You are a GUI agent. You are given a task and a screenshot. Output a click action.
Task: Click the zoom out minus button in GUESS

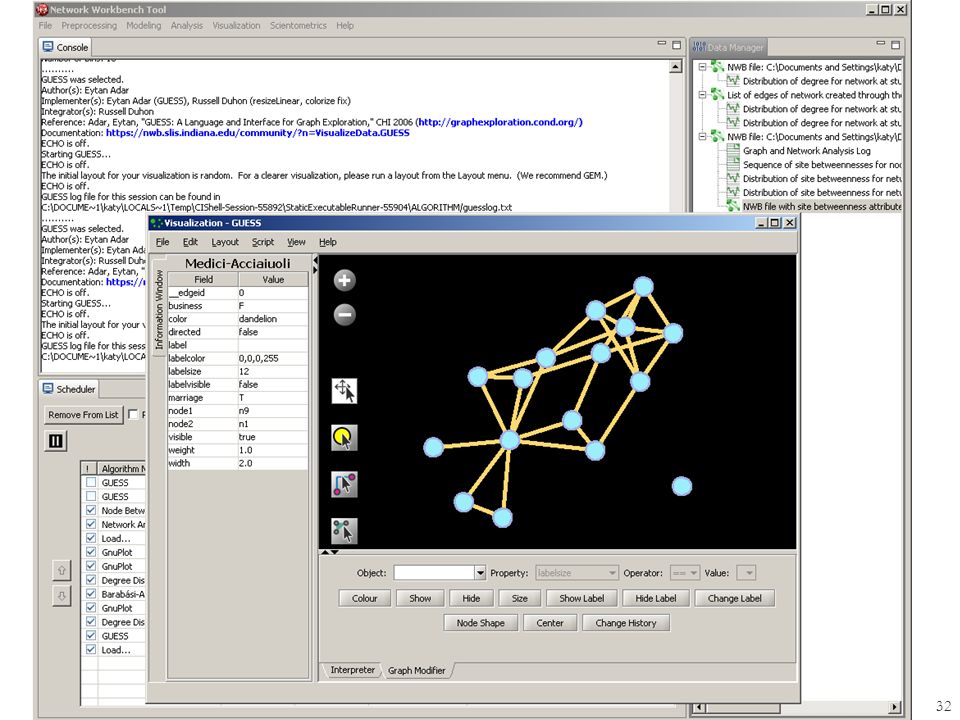(x=345, y=315)
